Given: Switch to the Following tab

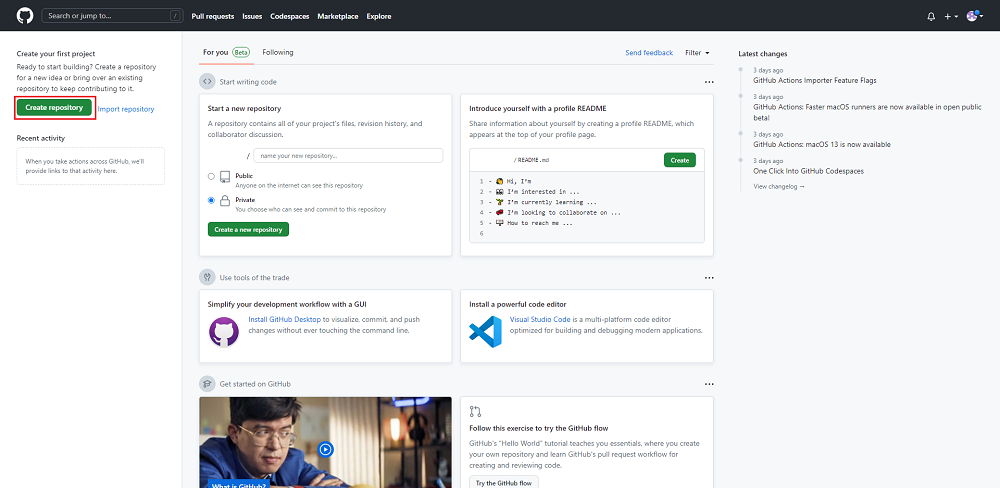Looking at the screenshot, I should 278,52.
